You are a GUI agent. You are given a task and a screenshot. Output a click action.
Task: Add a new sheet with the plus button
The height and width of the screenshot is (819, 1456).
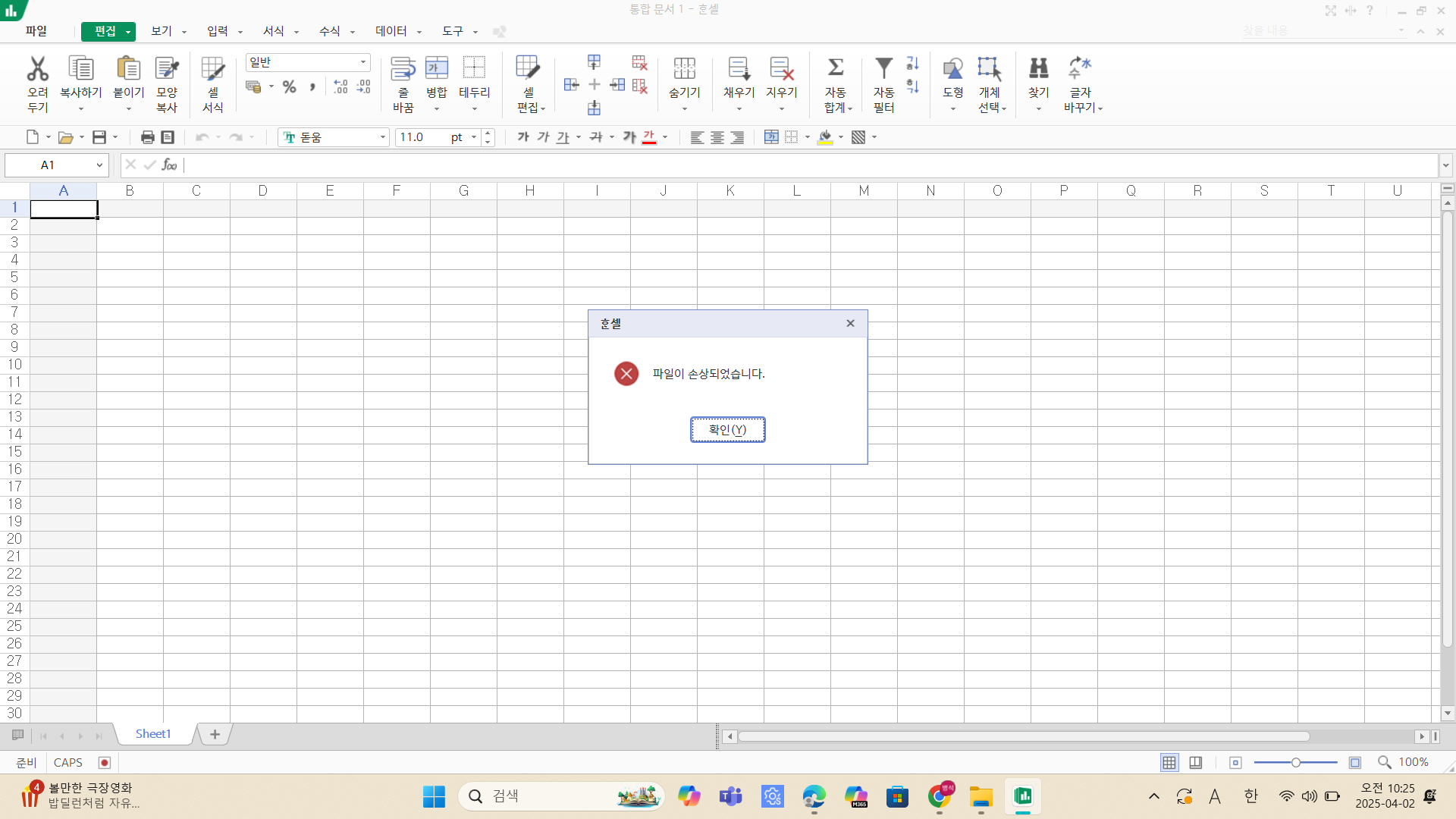coord(215,734)
